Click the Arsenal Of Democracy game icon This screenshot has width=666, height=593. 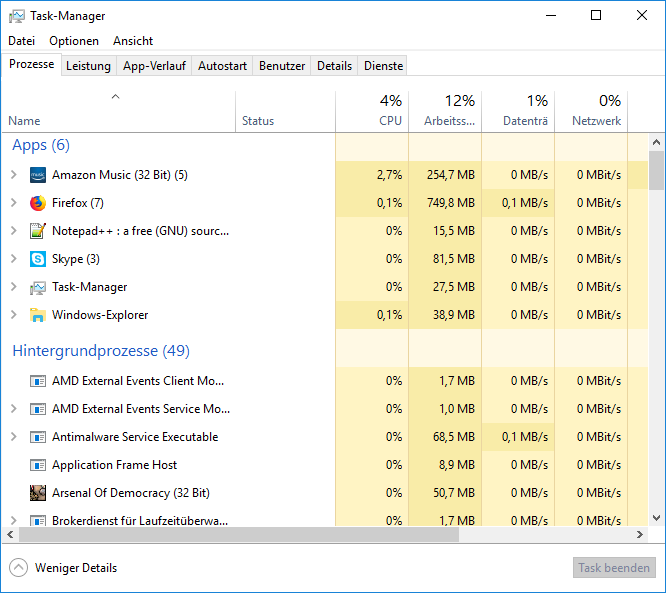[x=38, y=493]
